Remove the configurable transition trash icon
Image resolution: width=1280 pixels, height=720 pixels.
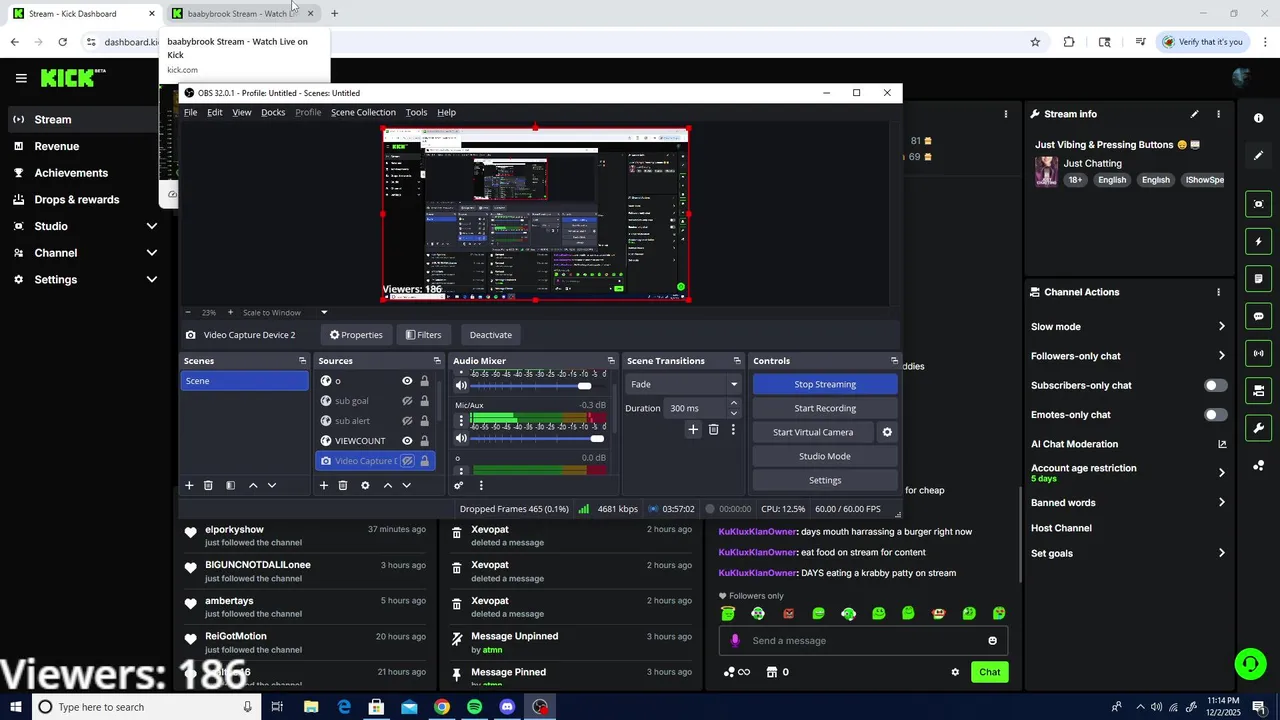[x=713, y=429]
